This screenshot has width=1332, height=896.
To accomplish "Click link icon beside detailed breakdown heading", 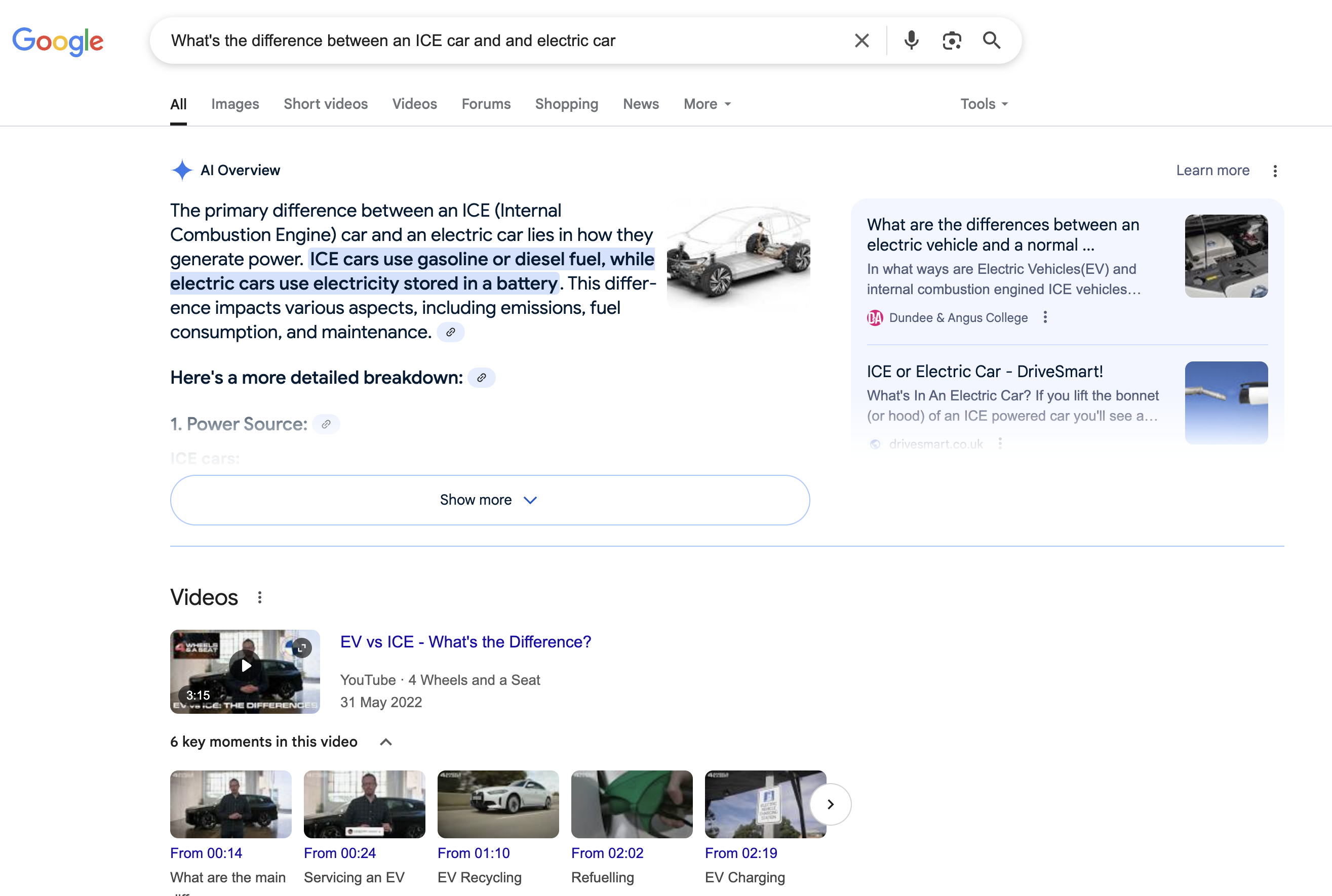I will [x=481, y=378].
